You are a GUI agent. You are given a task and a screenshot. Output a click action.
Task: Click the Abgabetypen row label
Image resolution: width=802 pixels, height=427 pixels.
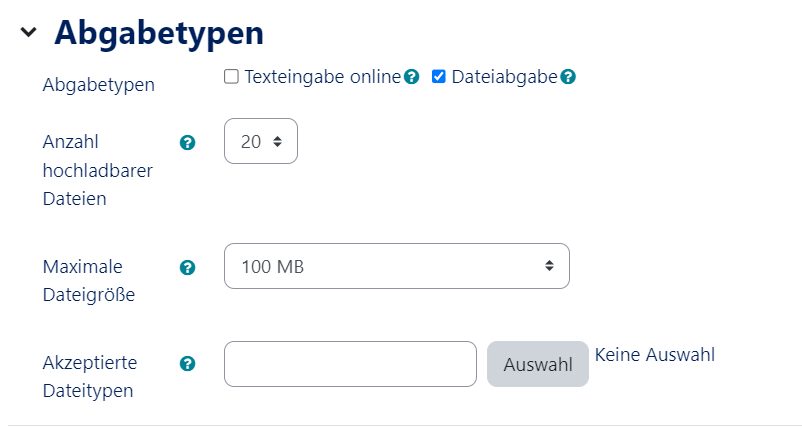tap(98, 85)
